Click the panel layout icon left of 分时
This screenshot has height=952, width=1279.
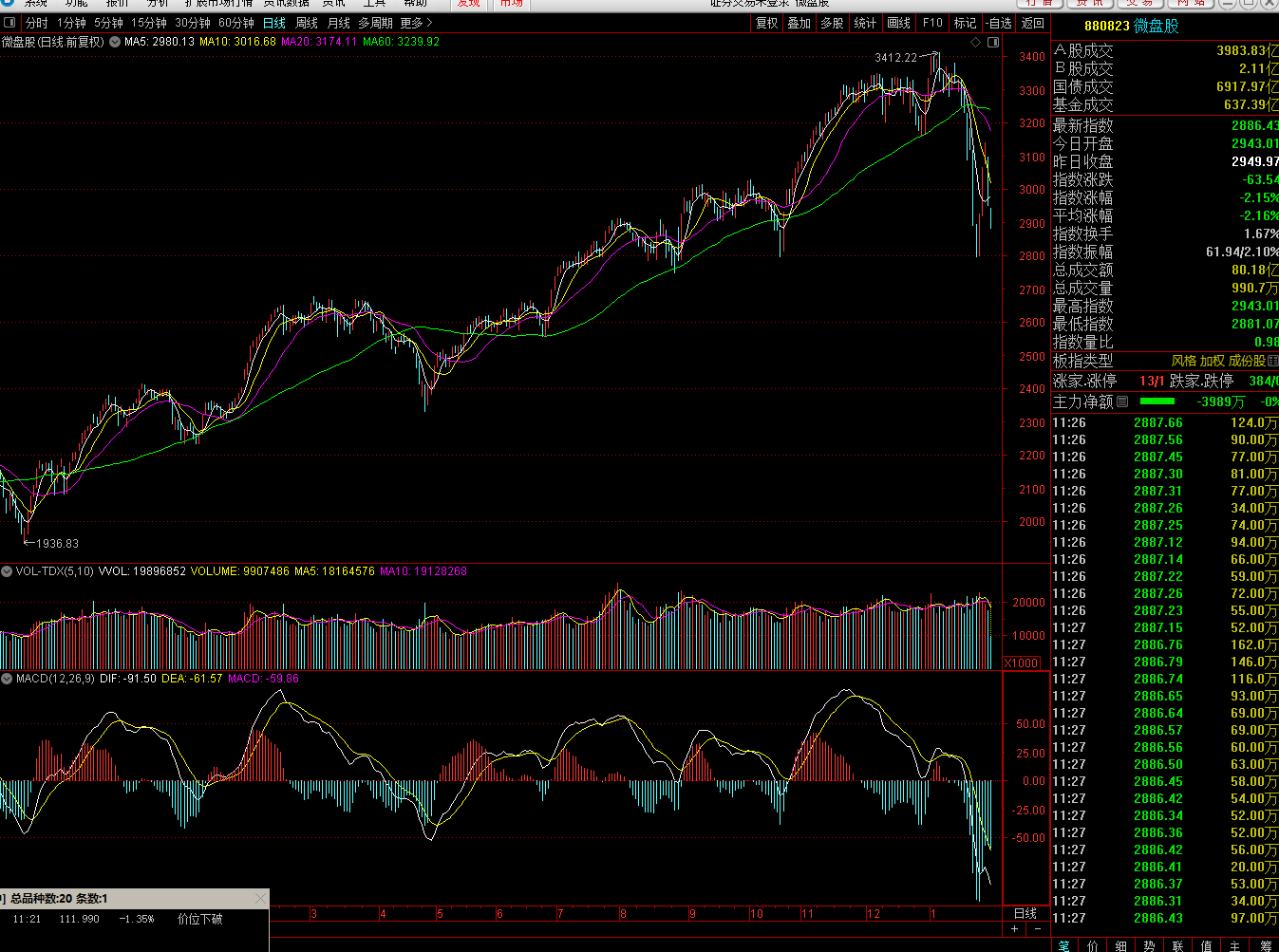10,23
